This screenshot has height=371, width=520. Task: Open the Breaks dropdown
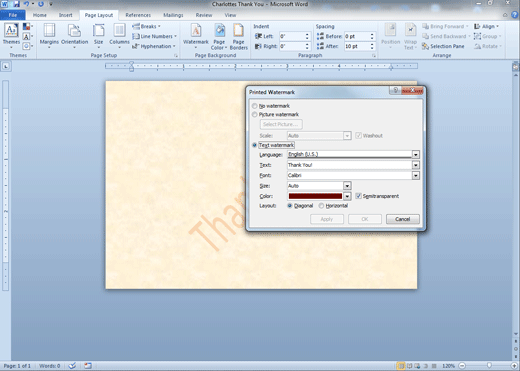click(146, 26)
